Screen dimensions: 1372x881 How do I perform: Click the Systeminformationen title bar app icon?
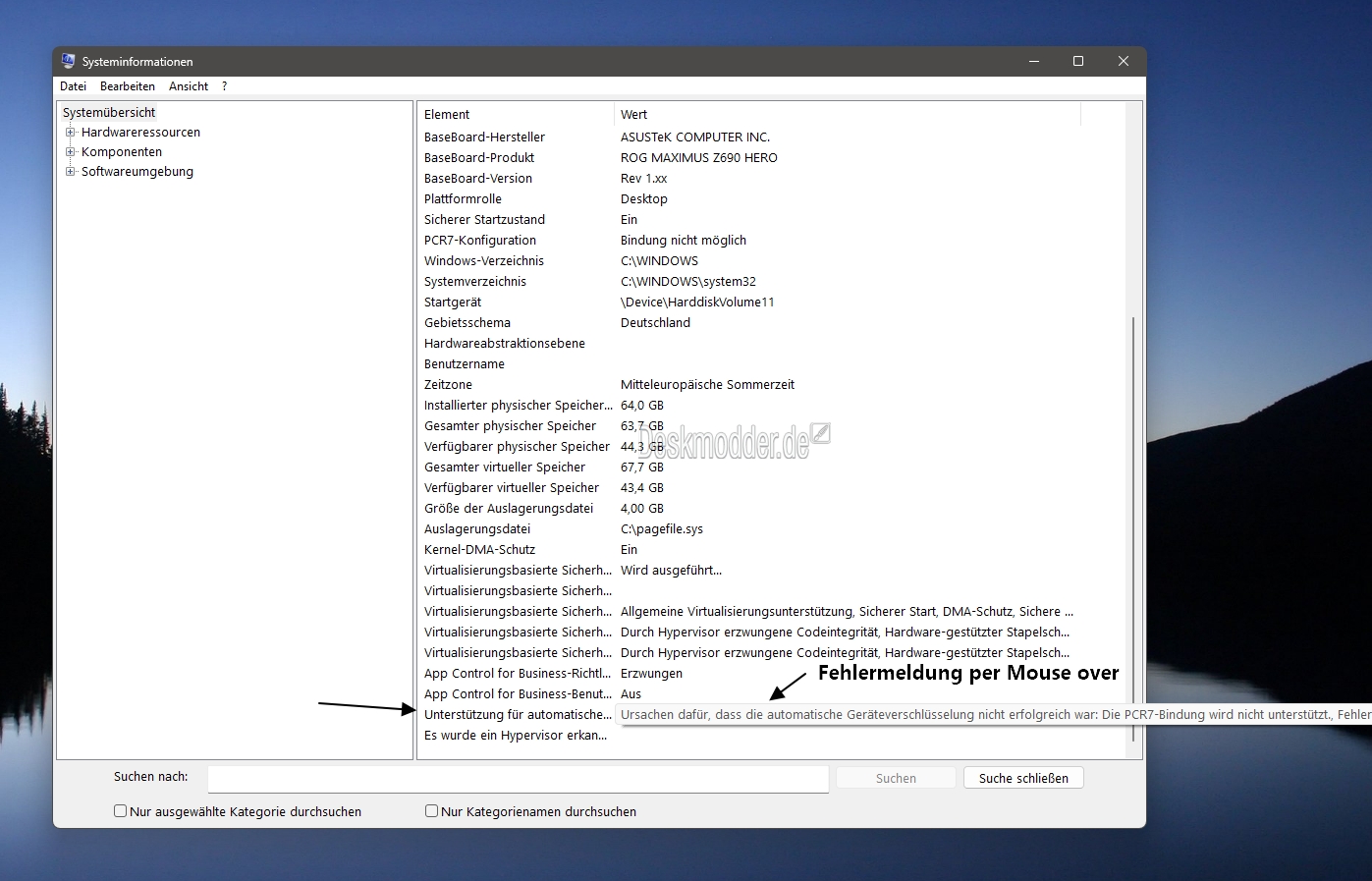(68, 61)
